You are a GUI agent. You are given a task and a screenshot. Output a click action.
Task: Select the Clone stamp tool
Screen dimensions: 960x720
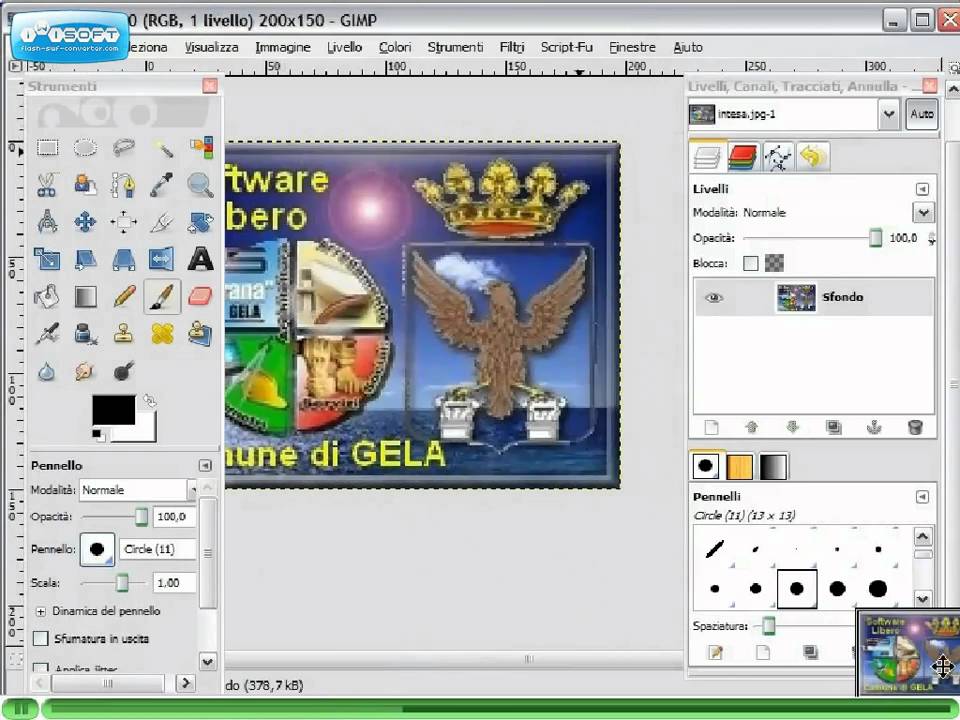coord(124,334)
